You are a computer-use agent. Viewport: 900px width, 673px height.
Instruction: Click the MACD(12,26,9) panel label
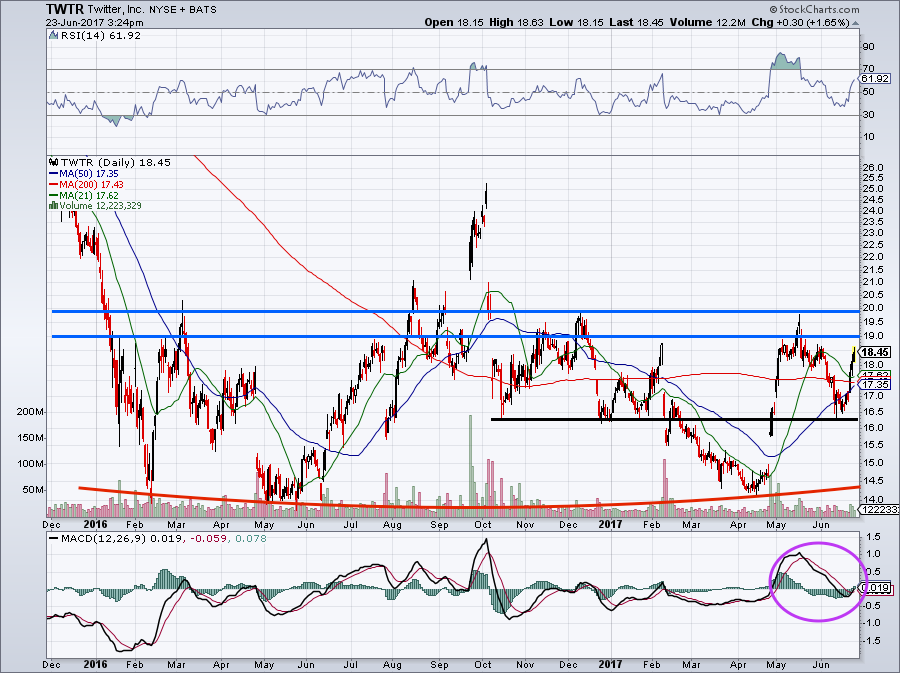point(103,538)
